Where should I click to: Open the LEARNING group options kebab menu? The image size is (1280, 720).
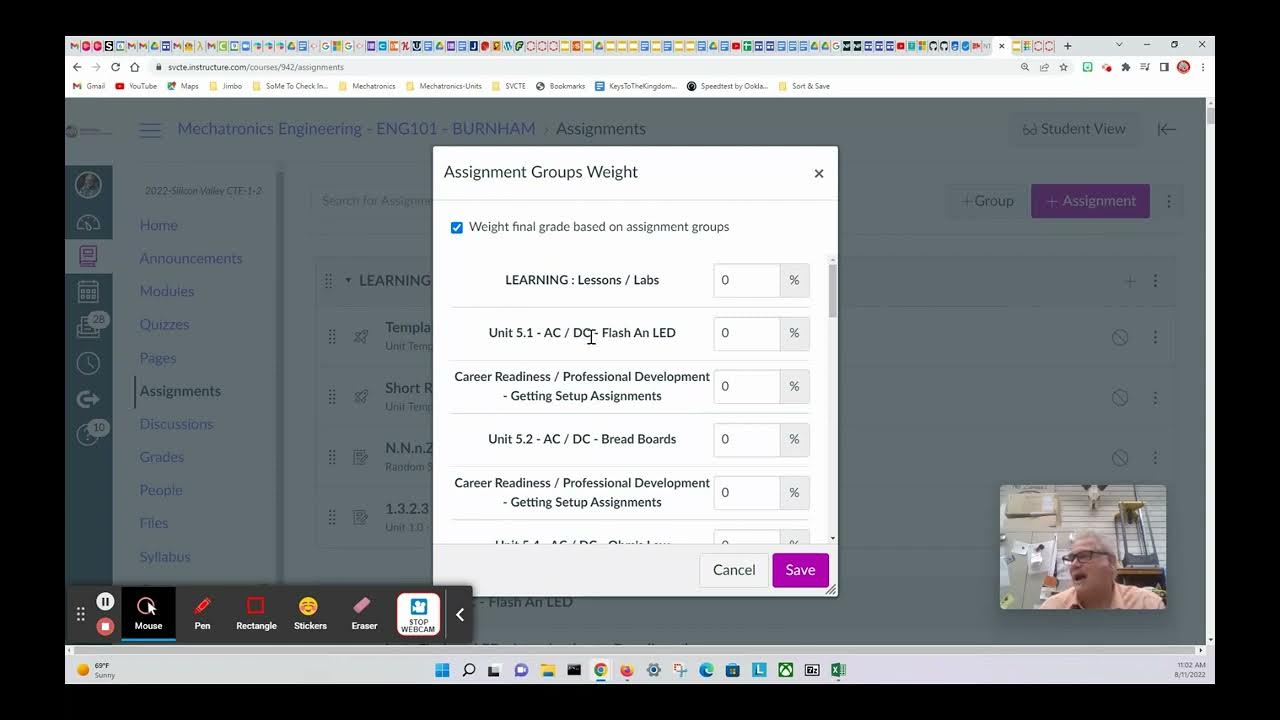point(1155,281)
